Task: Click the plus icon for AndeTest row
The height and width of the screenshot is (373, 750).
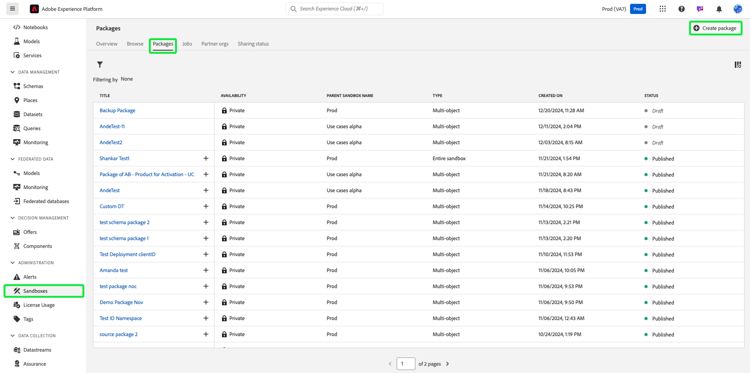Action: pos(206,190)
